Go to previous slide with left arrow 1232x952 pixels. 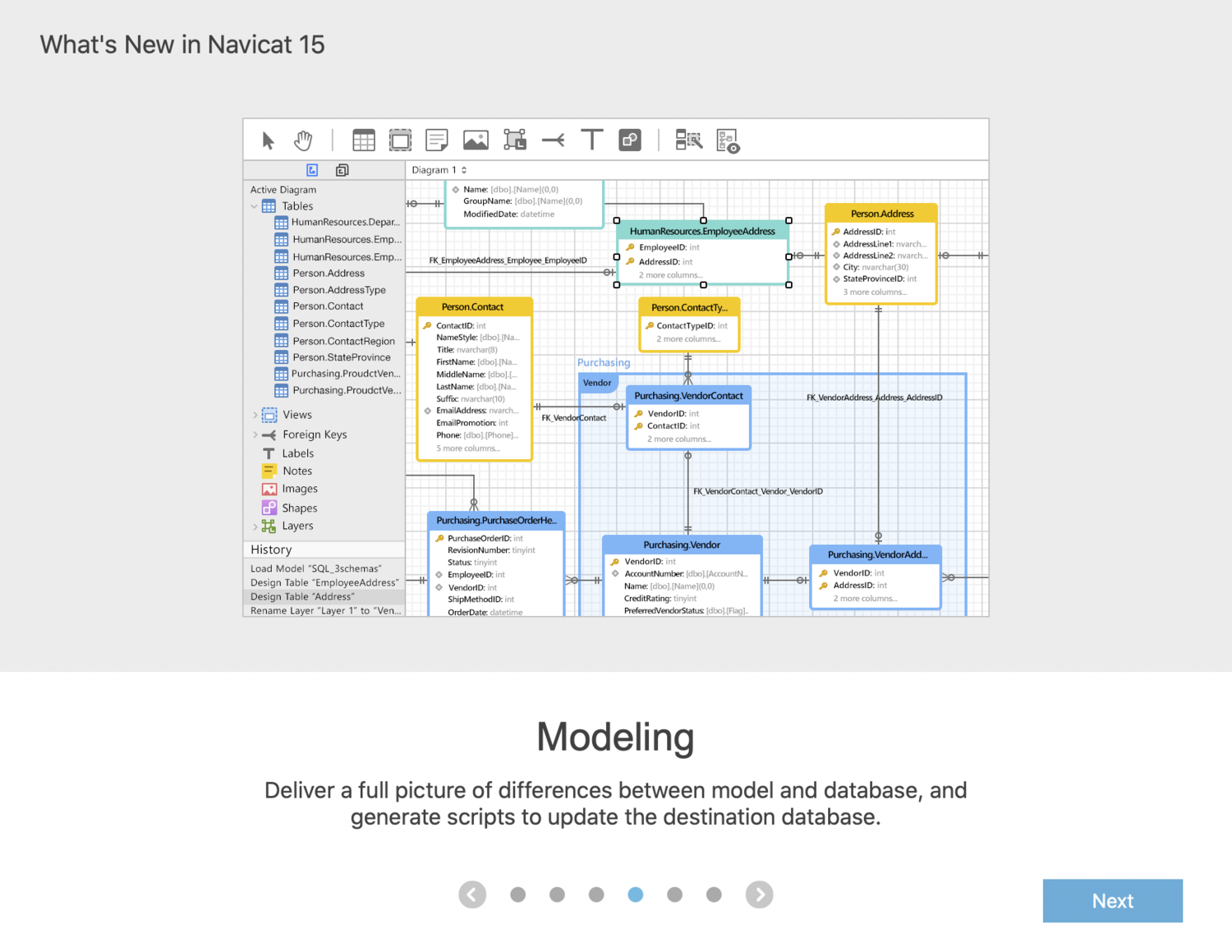point(472,895)
